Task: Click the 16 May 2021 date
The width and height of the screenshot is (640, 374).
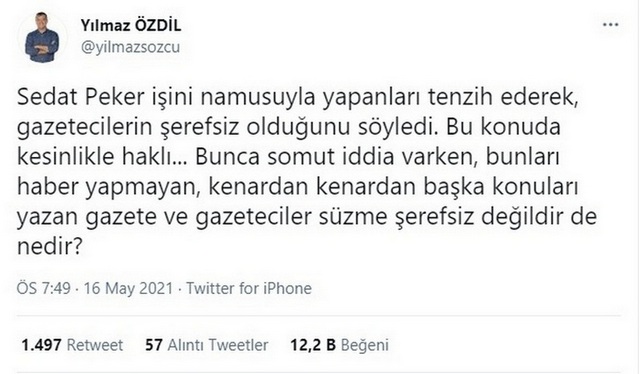Action: [128, 288]
